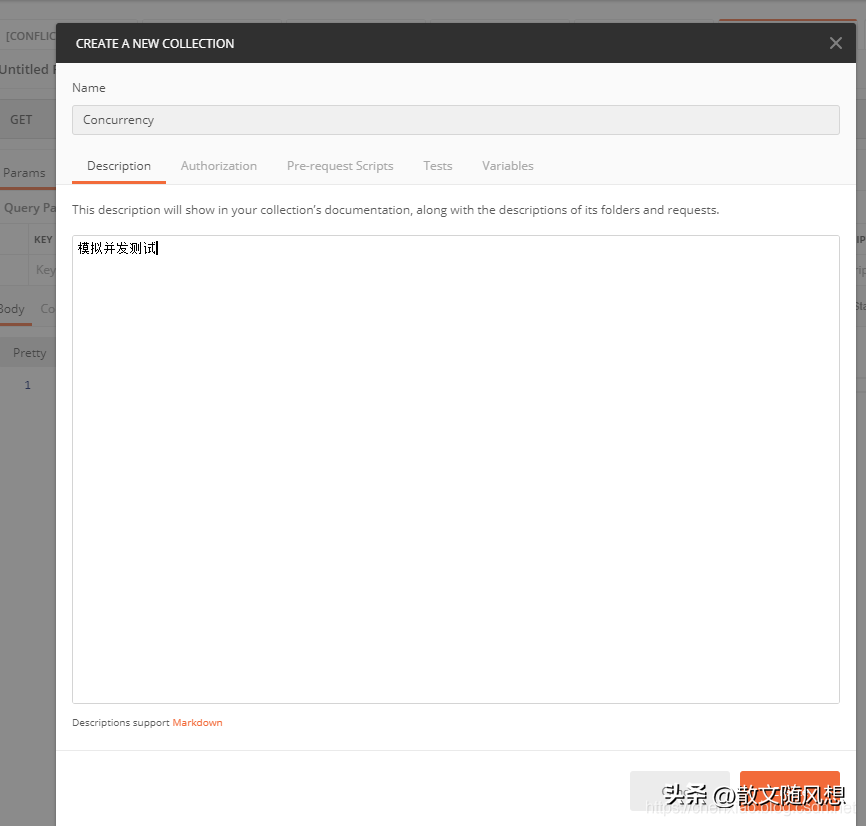
Task: Click the KEY column header in the background
Action: pos(43,240)
